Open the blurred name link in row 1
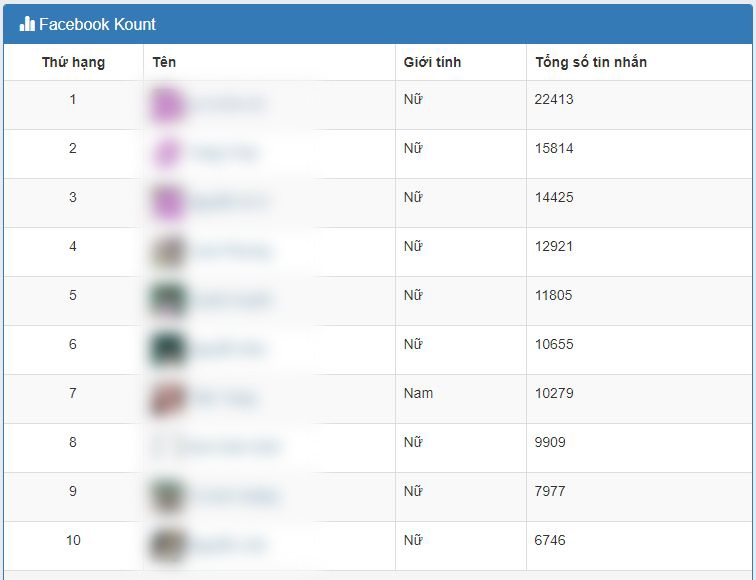The image size is (756, 580). (x=228, y=105)
